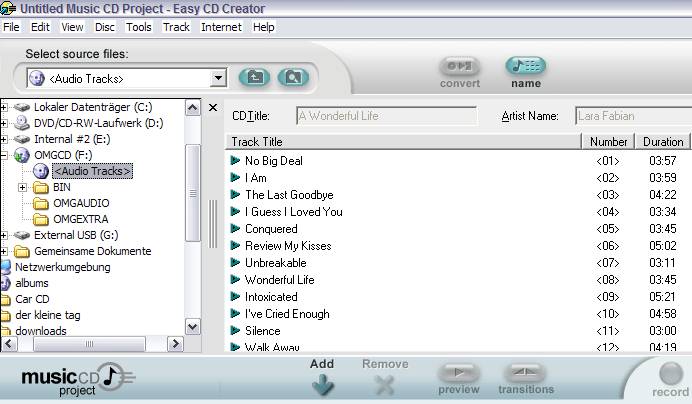Click the OMGEXTRA folder icon
Image resolution: width=692 pixels, height=404 pixels.
point(41,219)
